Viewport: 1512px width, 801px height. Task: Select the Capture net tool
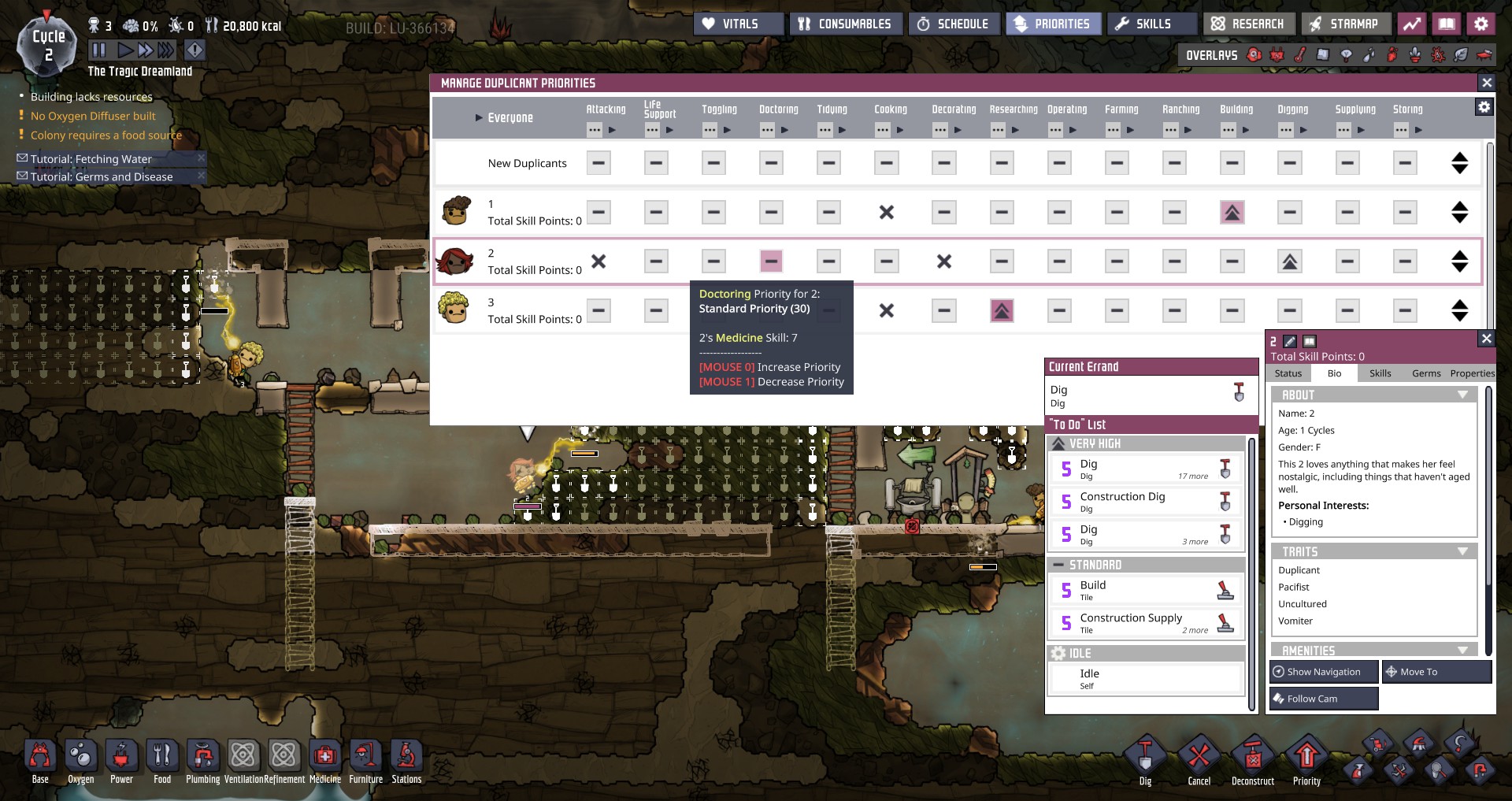(1439, 769)
